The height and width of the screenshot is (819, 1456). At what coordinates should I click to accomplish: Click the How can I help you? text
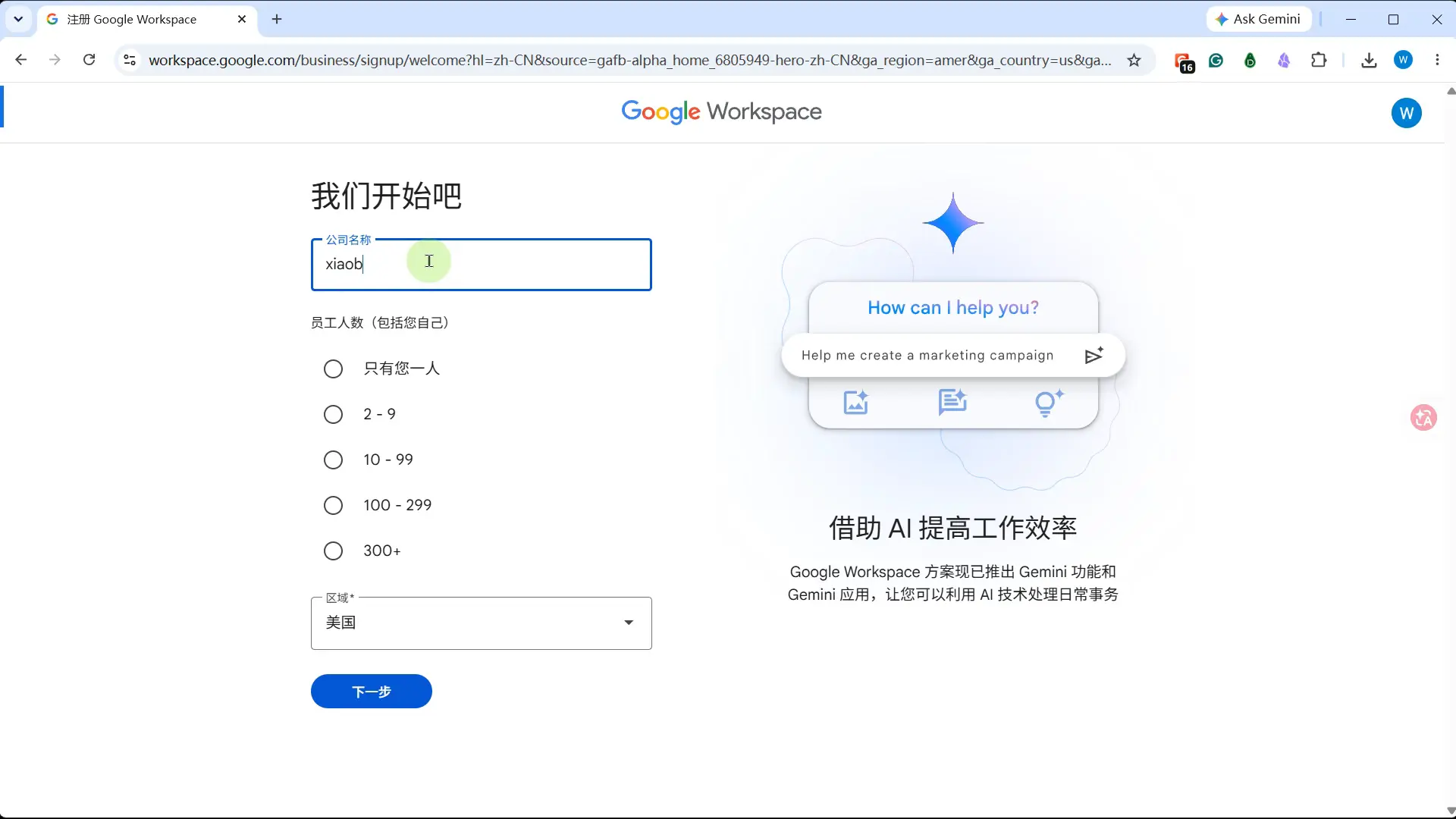coord(953,308)
